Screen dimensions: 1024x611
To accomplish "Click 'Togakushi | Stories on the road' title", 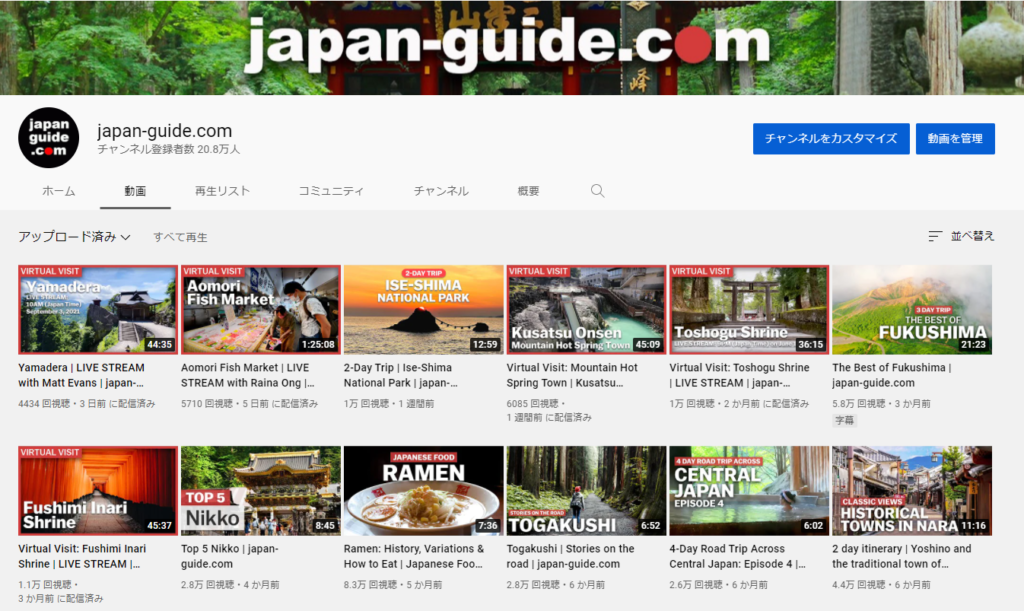I will pyautogui.click(x=570, y=556).
